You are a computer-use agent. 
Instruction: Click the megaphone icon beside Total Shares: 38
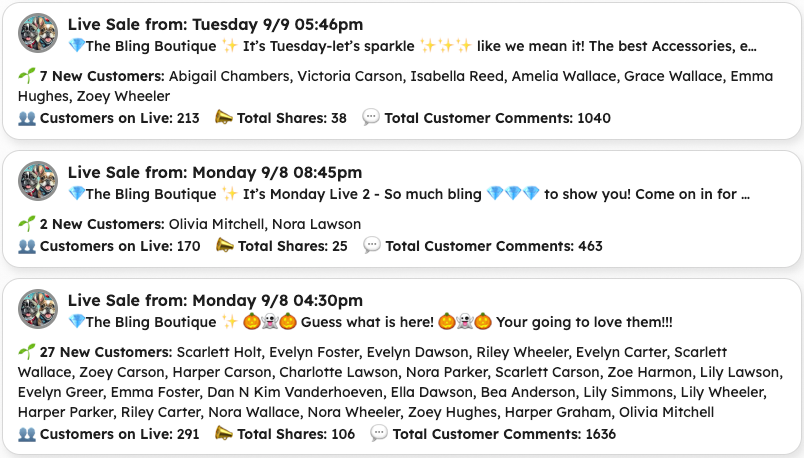pyautogui.click(x=223, y=118)
